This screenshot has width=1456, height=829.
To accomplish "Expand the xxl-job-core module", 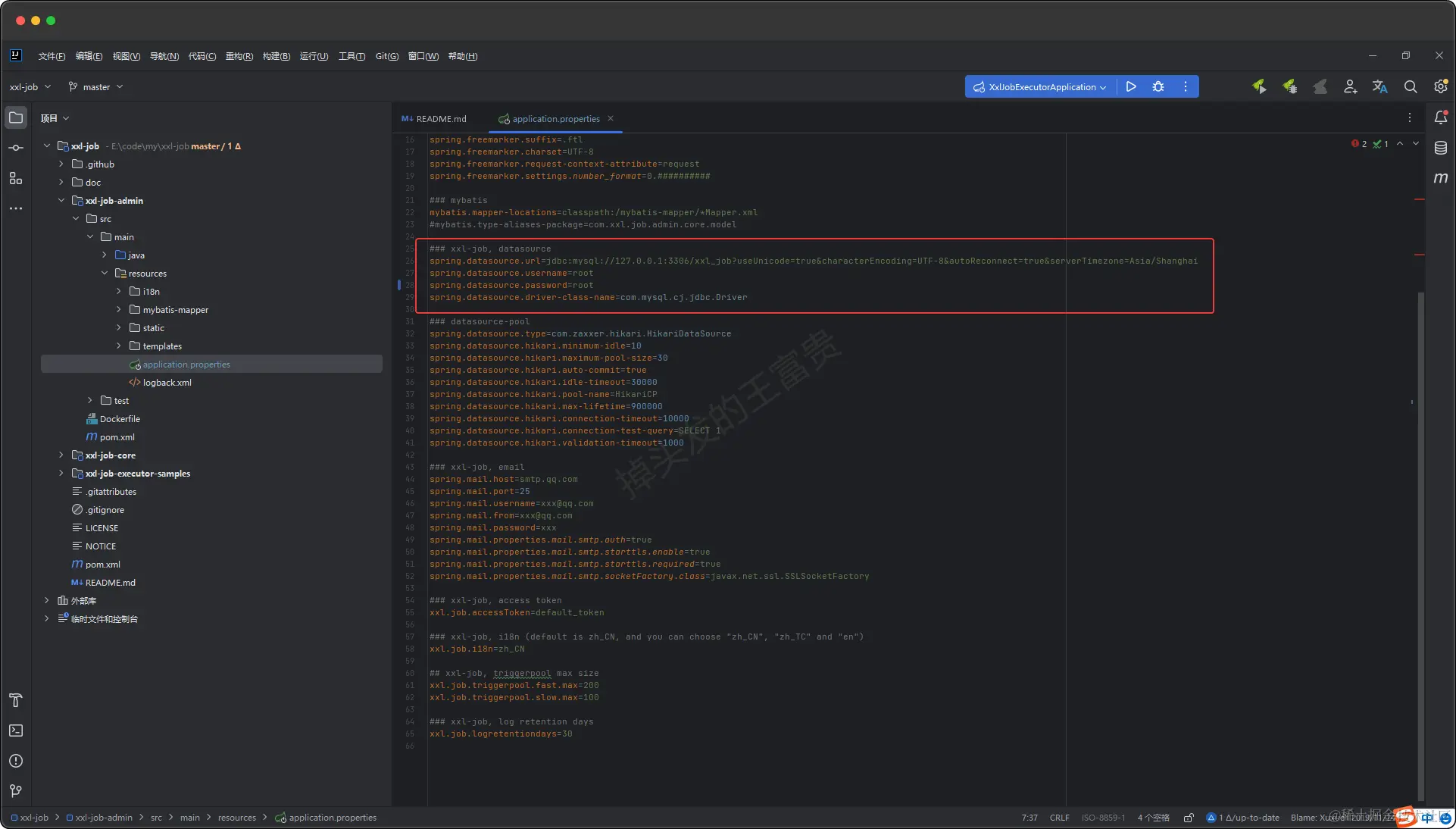I will click(61, 455).
